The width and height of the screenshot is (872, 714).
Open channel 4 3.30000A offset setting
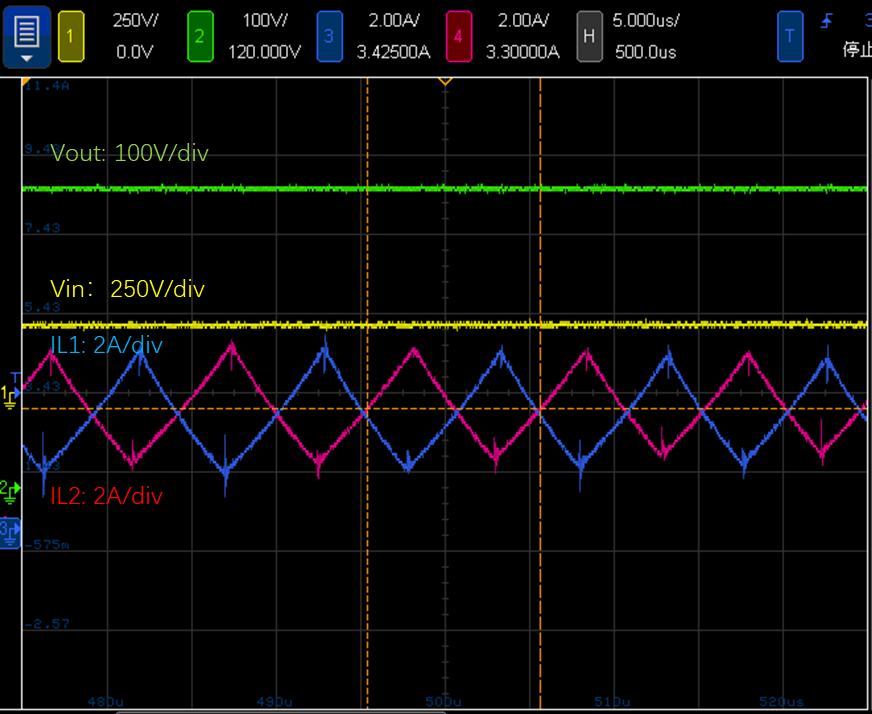click(522, 52)
